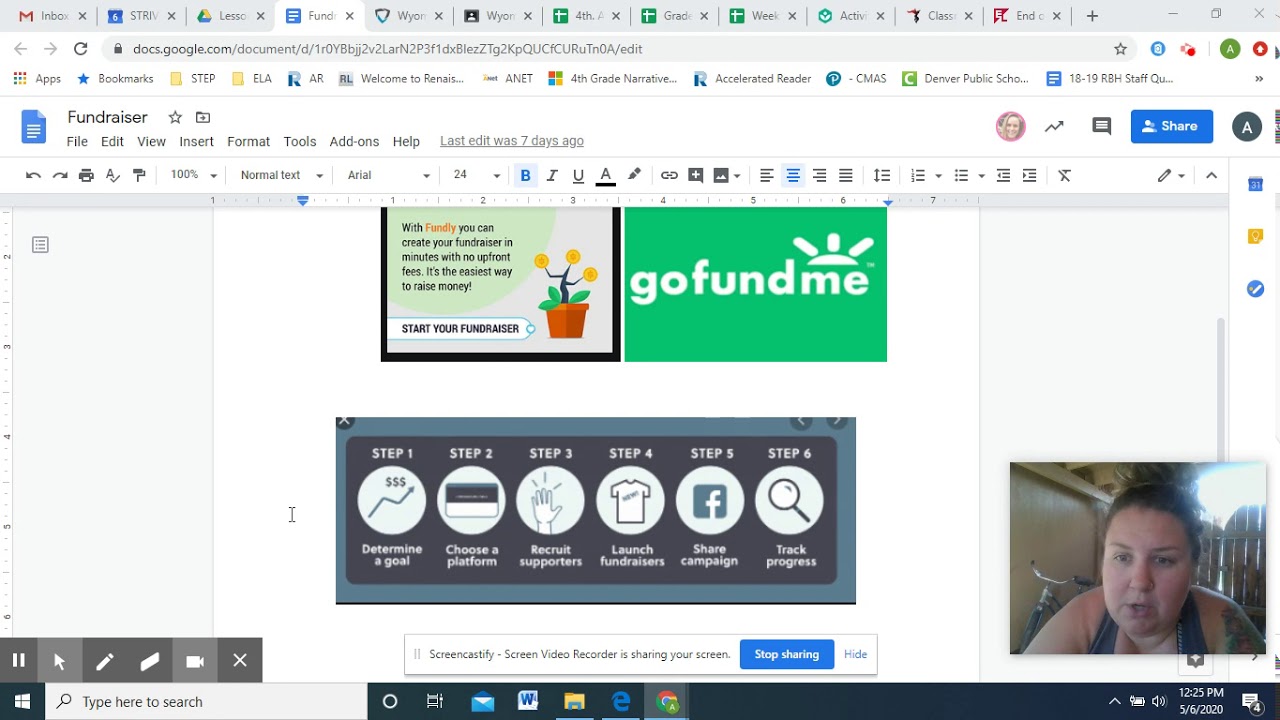1280x720 pixels.
Task: Add a comment using the plus icon
Action: [696, 175]
